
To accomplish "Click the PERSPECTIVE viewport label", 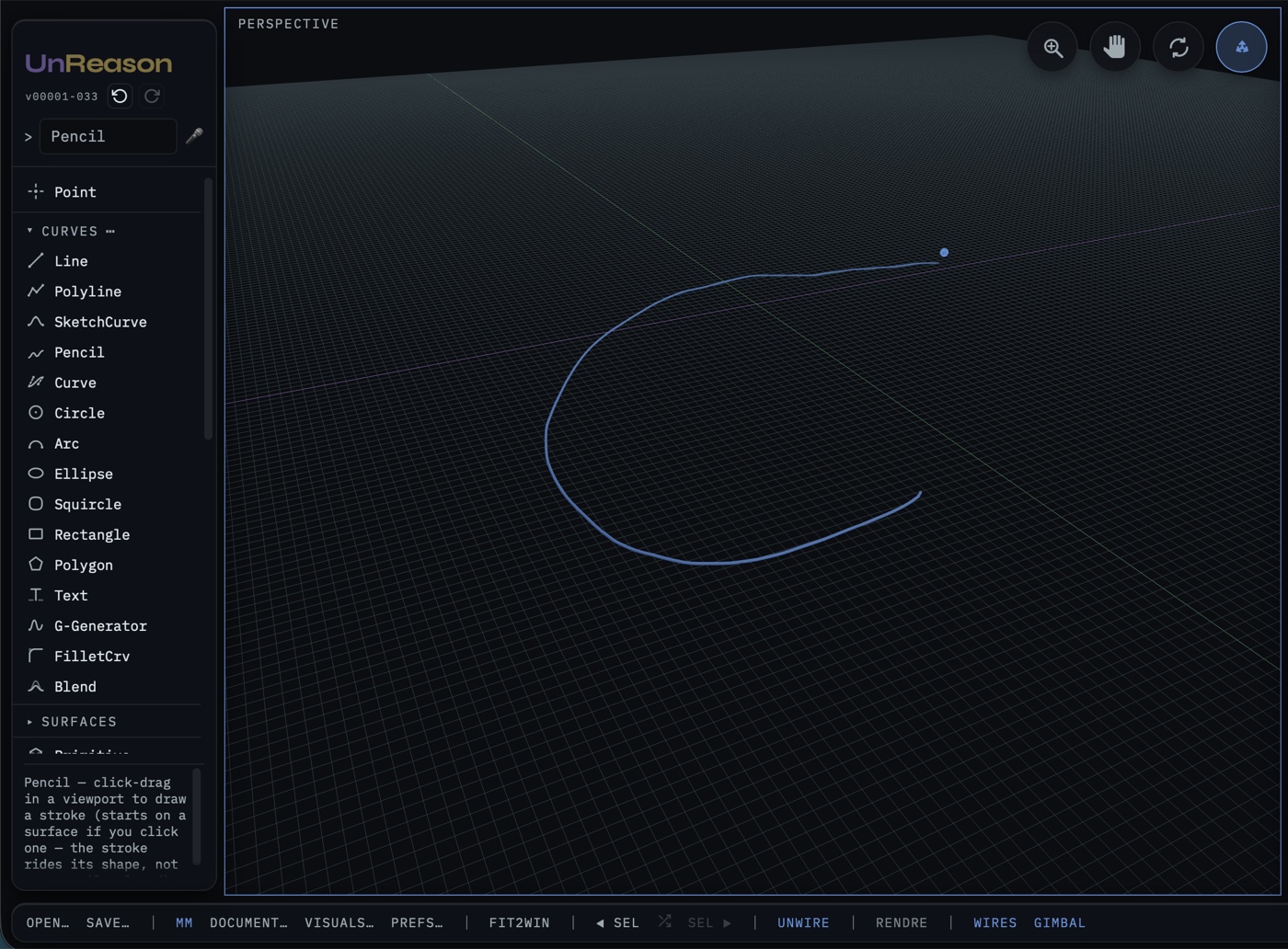I will [x=288, y=24].
